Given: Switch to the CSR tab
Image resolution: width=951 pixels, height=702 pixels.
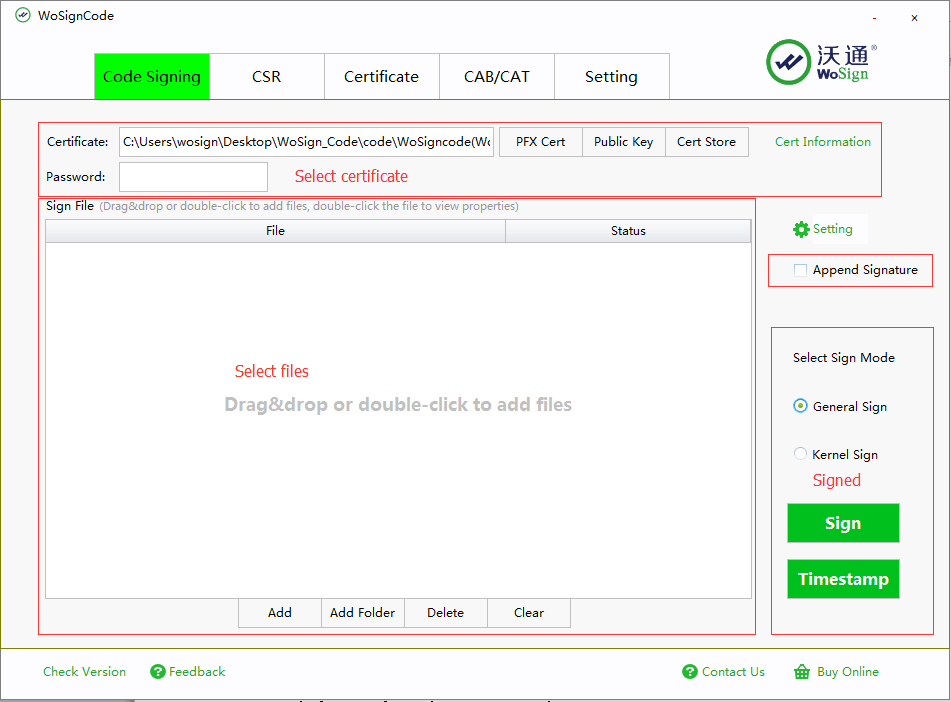Looking at the screenshot, I should (x=267, y=77).
